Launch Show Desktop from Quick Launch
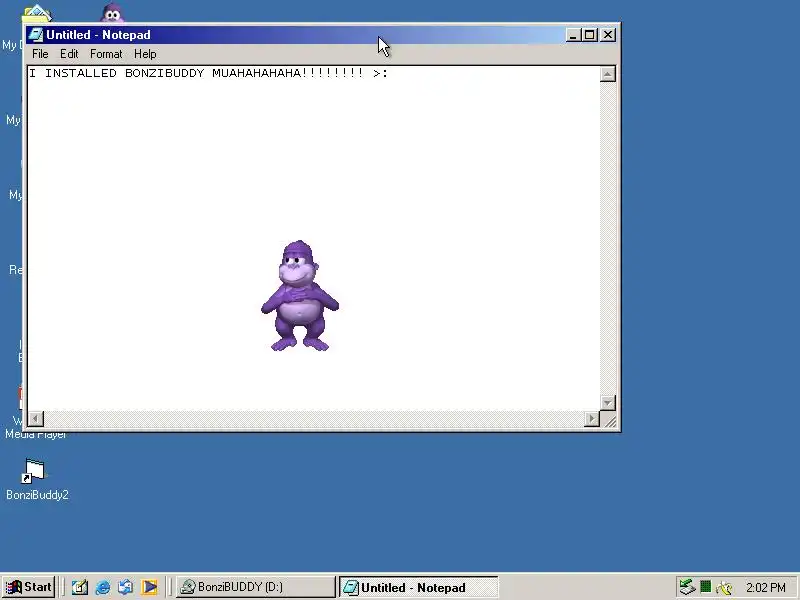The image size is (800, 600). pyautogui.click(x=80, y=587)
